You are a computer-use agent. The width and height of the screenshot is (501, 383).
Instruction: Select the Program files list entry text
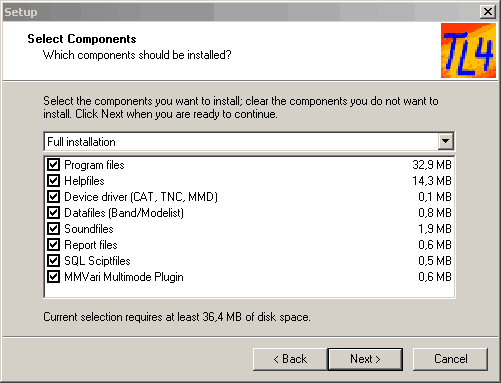point(94,165)
